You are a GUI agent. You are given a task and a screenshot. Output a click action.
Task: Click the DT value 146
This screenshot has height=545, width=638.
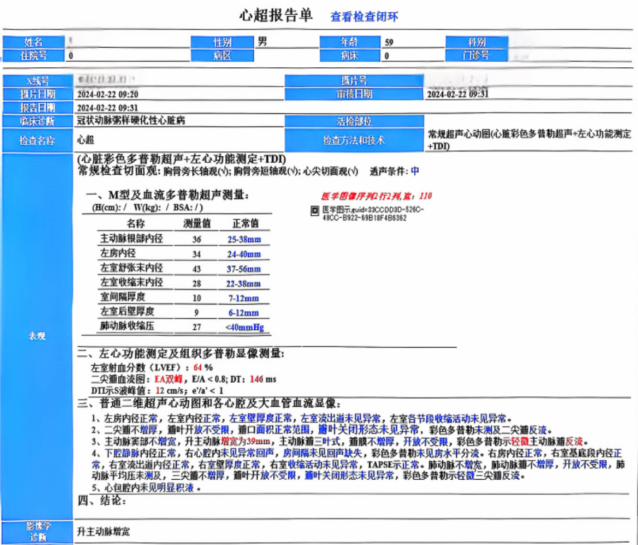[256, 379]
